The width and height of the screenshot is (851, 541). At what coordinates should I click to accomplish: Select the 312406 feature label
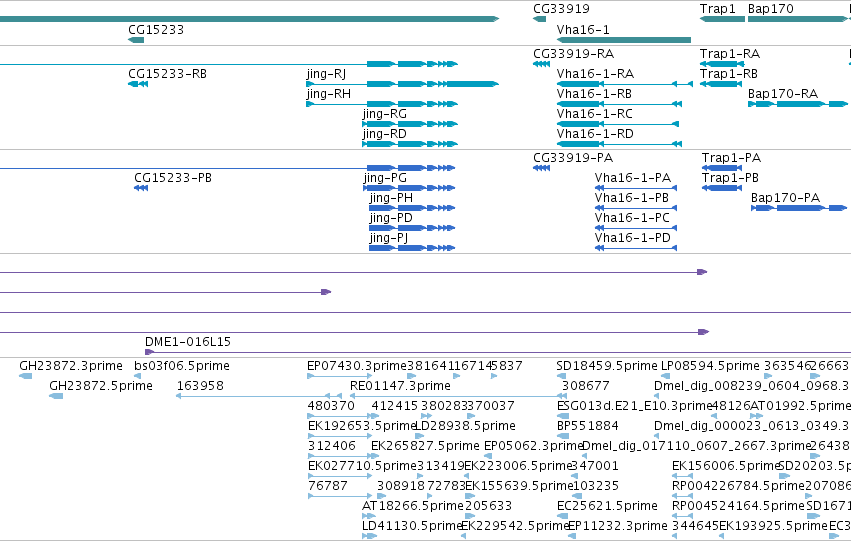tap(331, 446)
